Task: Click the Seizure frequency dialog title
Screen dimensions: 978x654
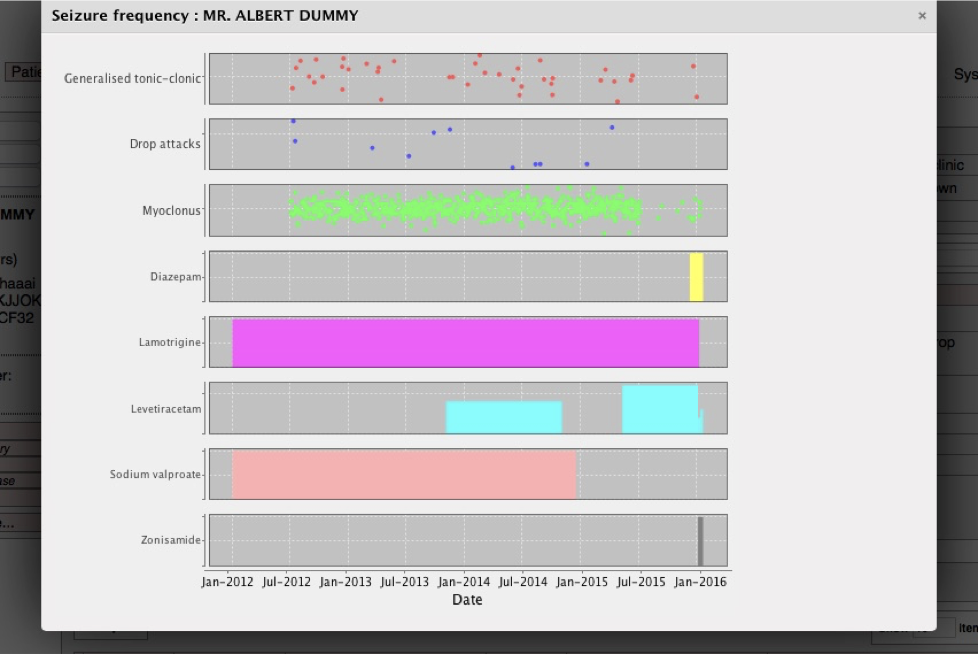Action: [204, 16]
